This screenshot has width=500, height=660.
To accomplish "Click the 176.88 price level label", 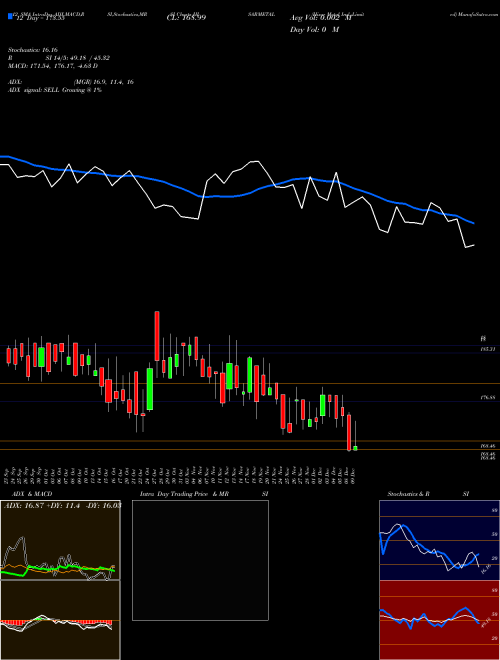I will point(489,397).
